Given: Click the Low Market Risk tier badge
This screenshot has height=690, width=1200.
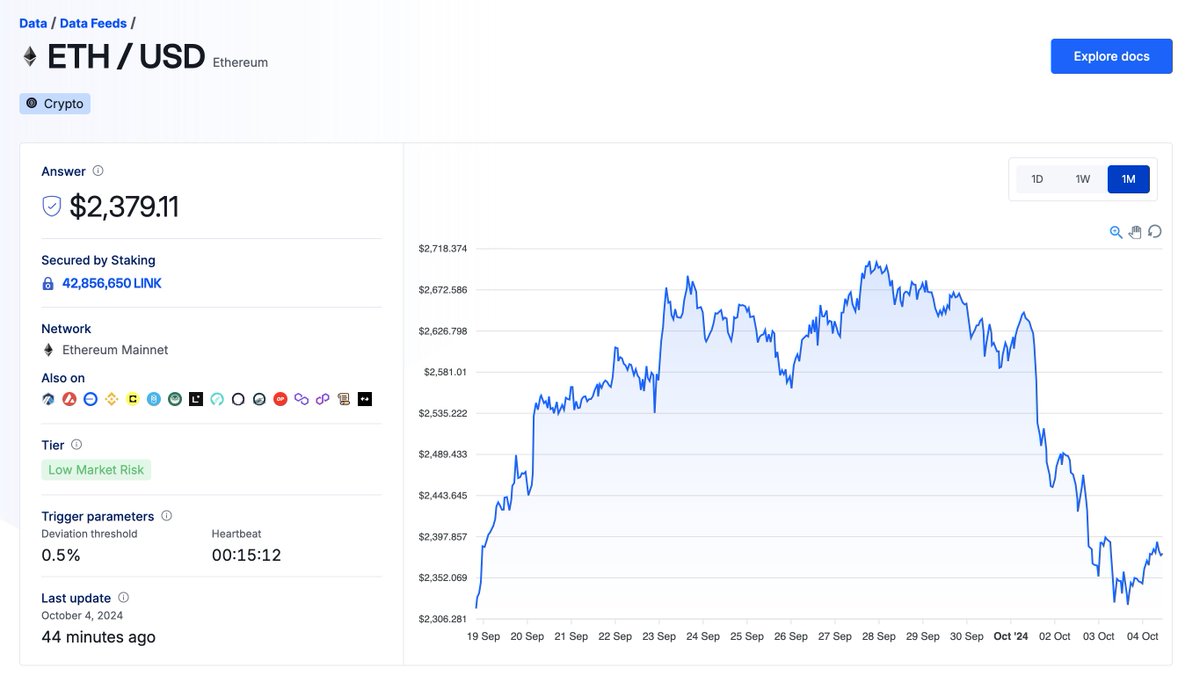Looking at the screenshot, I should (x=96, y=470).
